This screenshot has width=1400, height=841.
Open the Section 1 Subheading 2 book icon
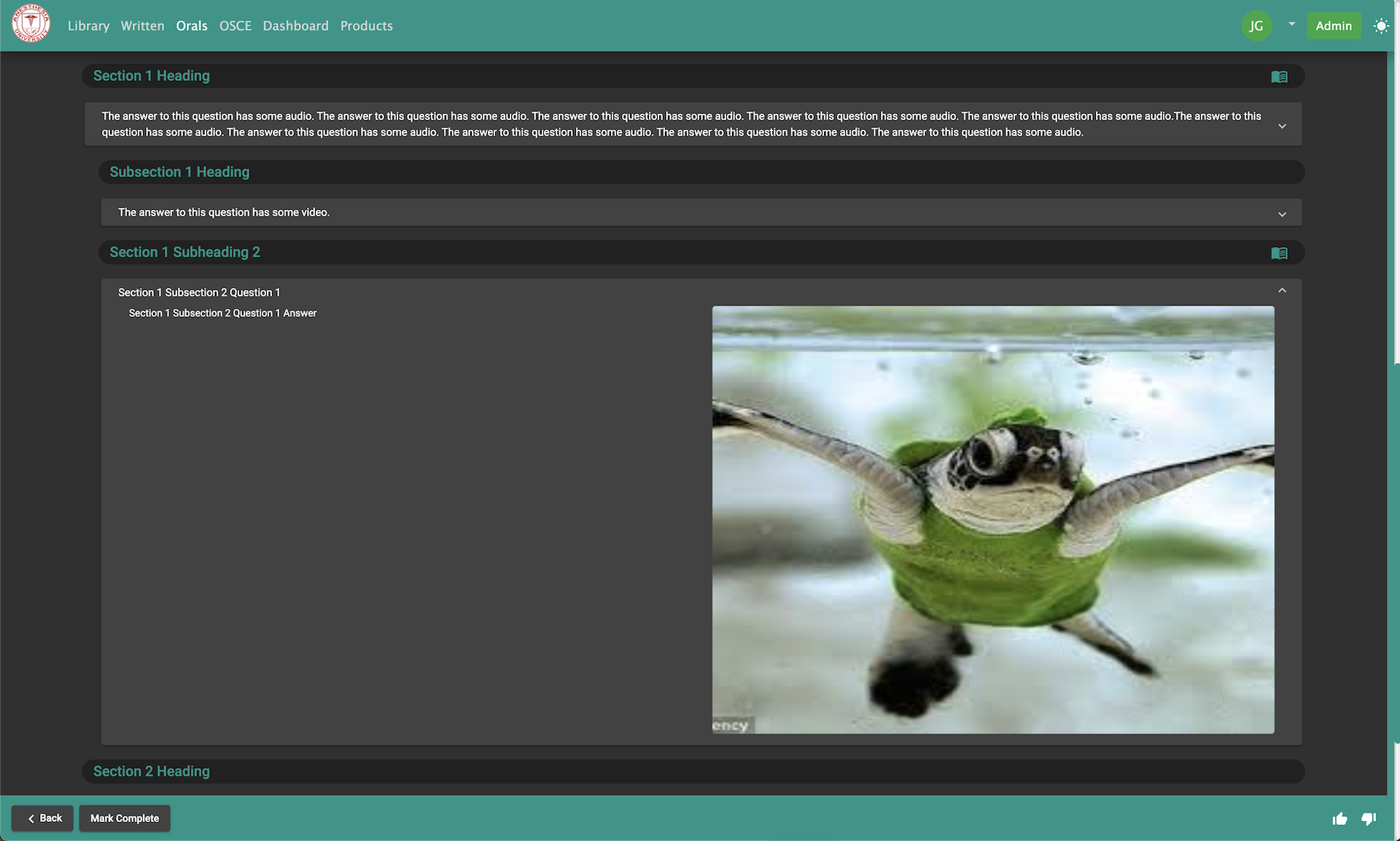(x=1279, y=253)
